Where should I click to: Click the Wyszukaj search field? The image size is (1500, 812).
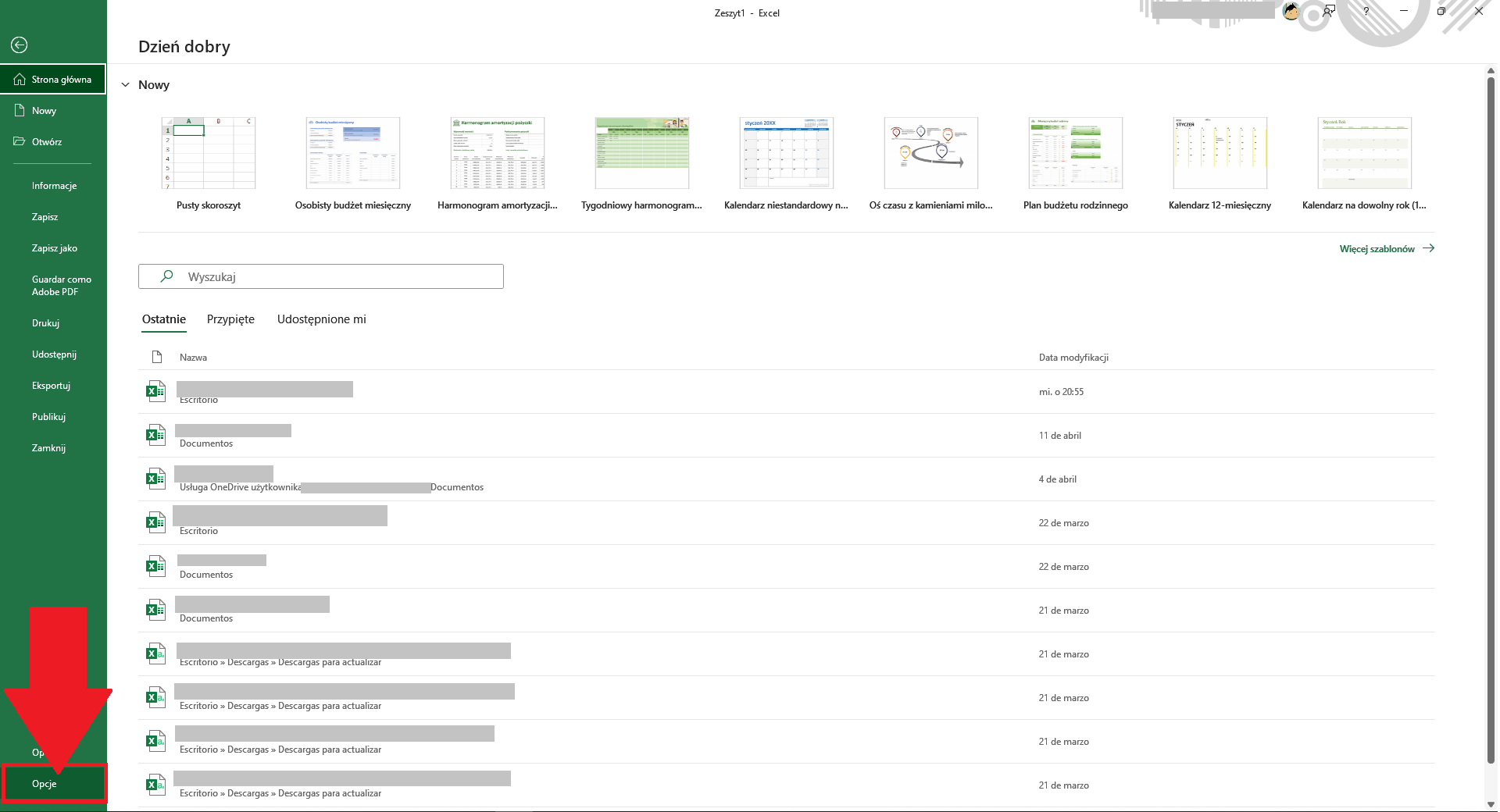pos(321,276)
